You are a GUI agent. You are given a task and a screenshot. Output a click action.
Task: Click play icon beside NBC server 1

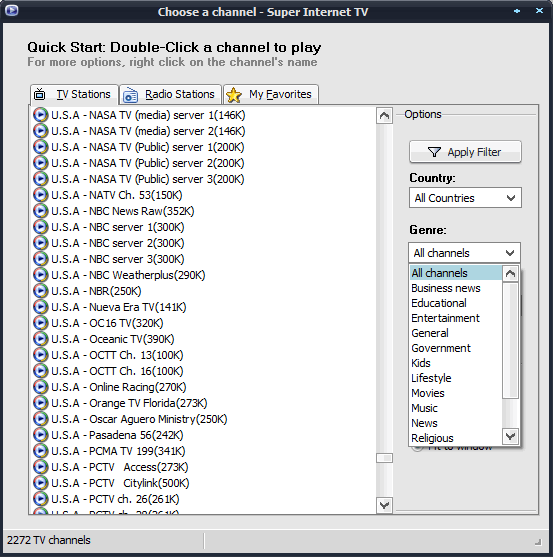click(x=40, y=227)
